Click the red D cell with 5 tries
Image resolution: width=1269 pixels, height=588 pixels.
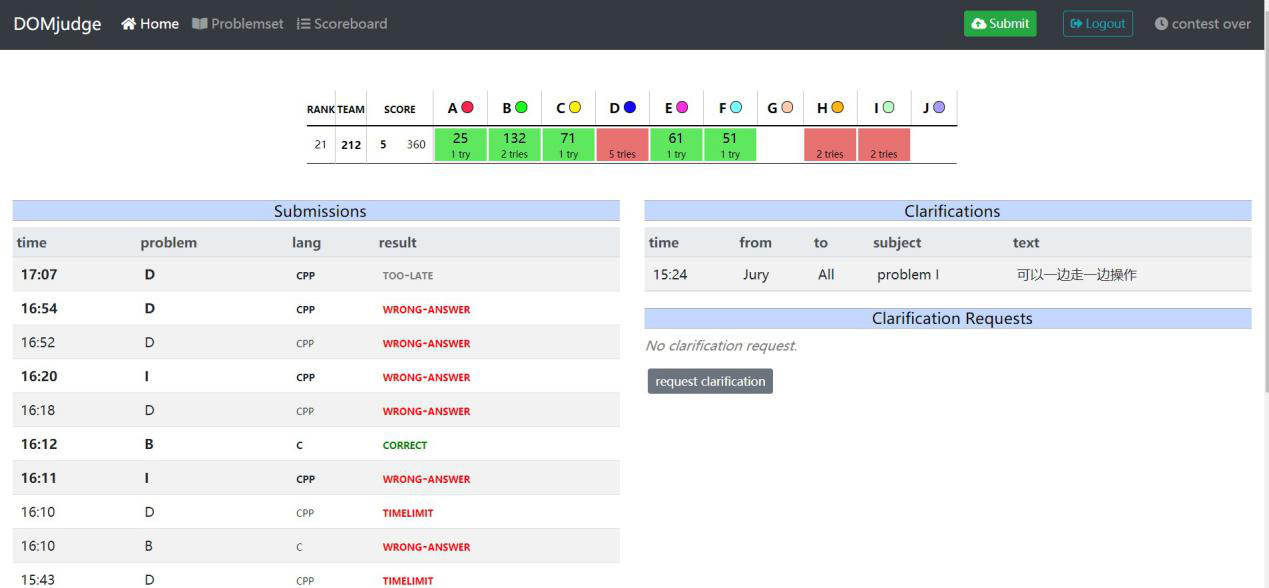[622, 145]
